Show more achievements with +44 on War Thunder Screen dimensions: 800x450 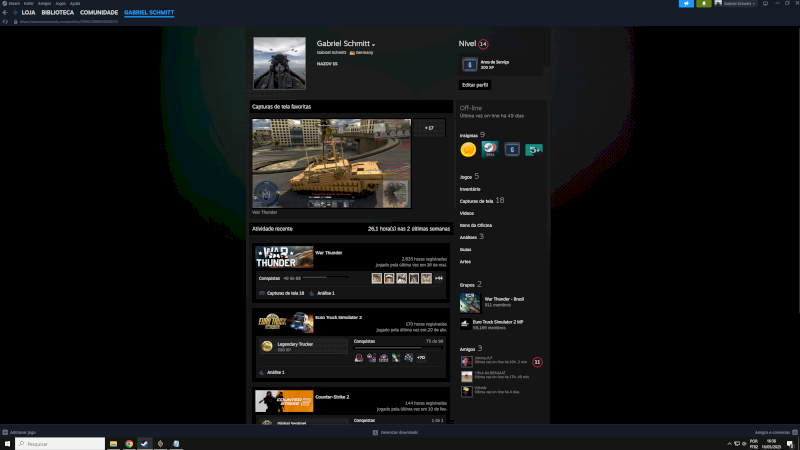(x=438, y=278)
